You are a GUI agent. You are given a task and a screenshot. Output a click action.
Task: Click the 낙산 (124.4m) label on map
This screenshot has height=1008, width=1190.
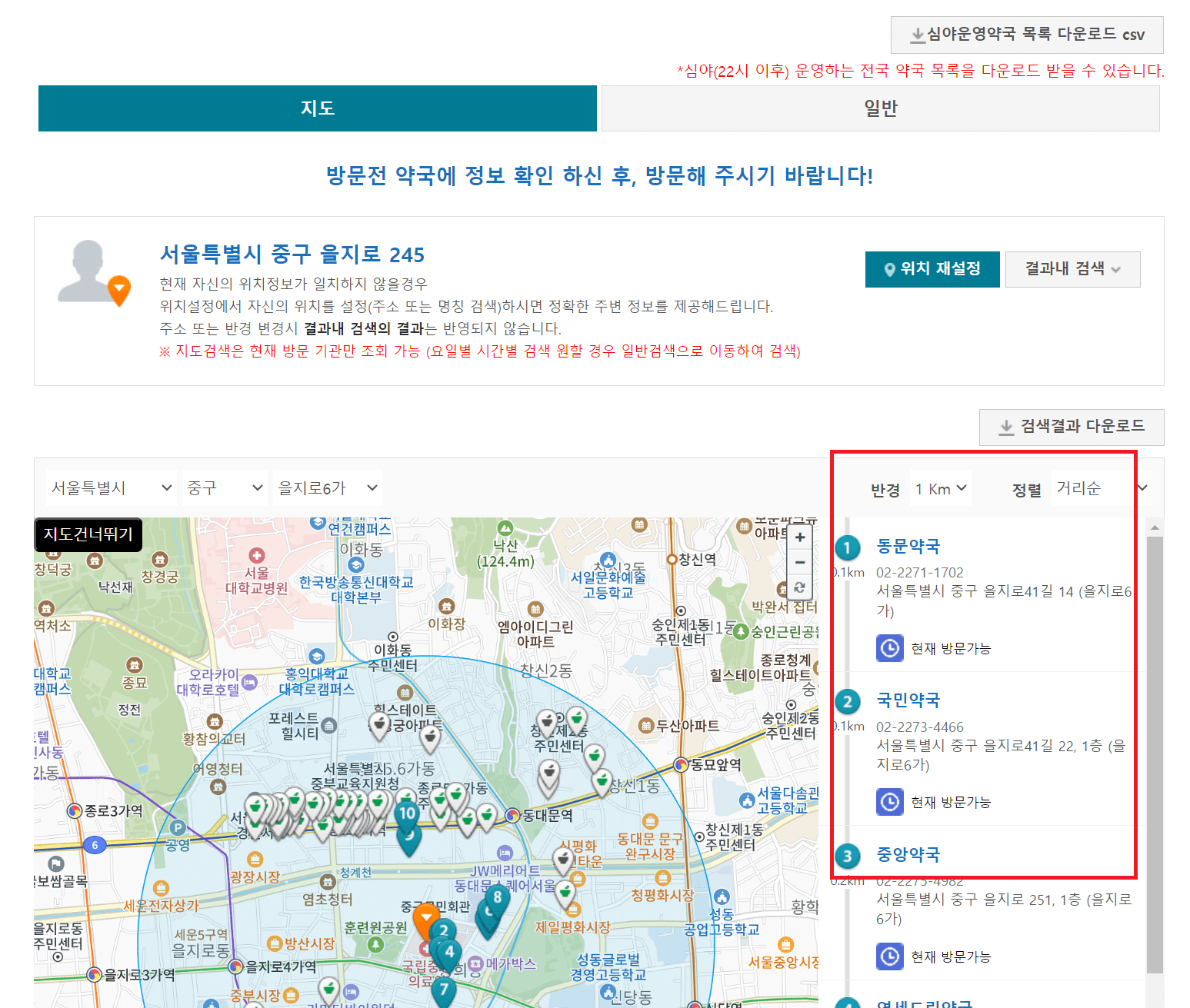tap(505, 554)
